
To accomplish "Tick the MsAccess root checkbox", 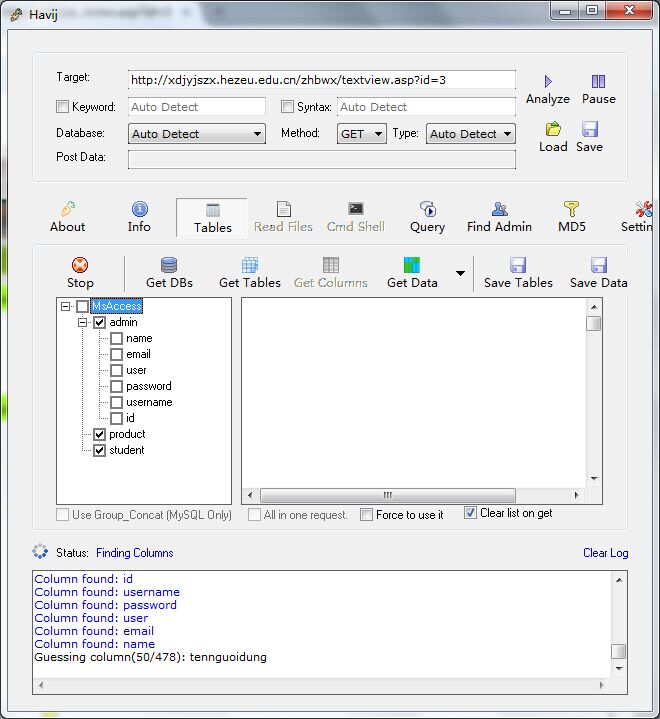I will tap(83, 306).
